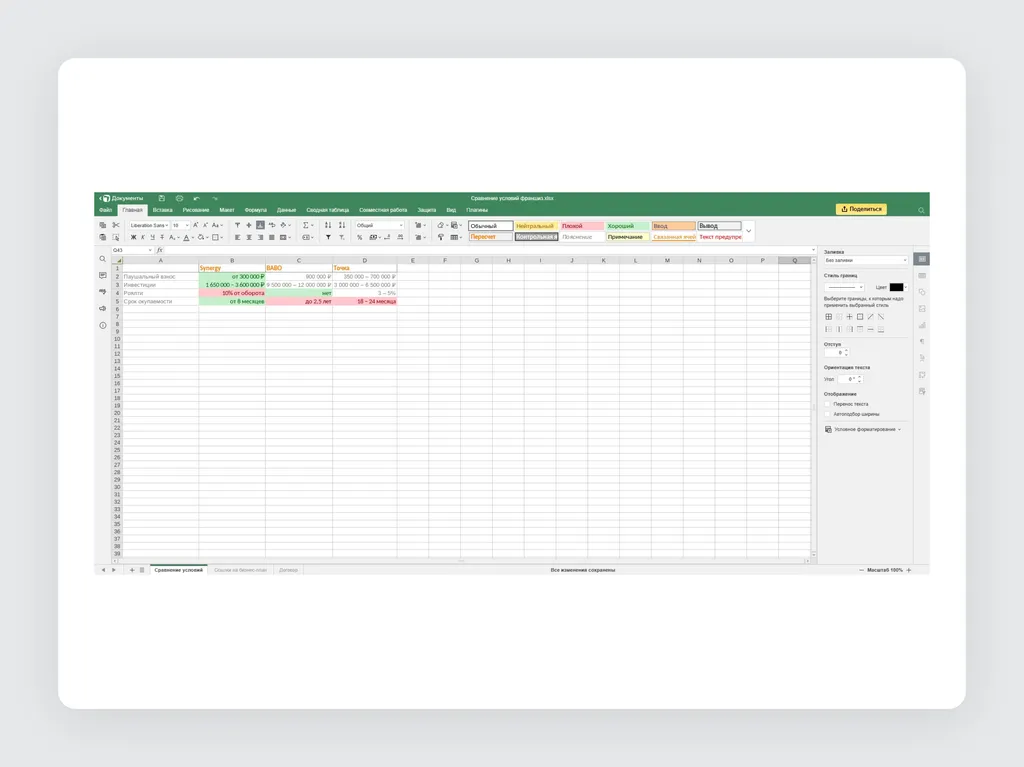Open the 'Ссылка на бизнес-план' sheet tab
Image resolution: width=1024 pixels, height=767 pixels.
(240, 570)
